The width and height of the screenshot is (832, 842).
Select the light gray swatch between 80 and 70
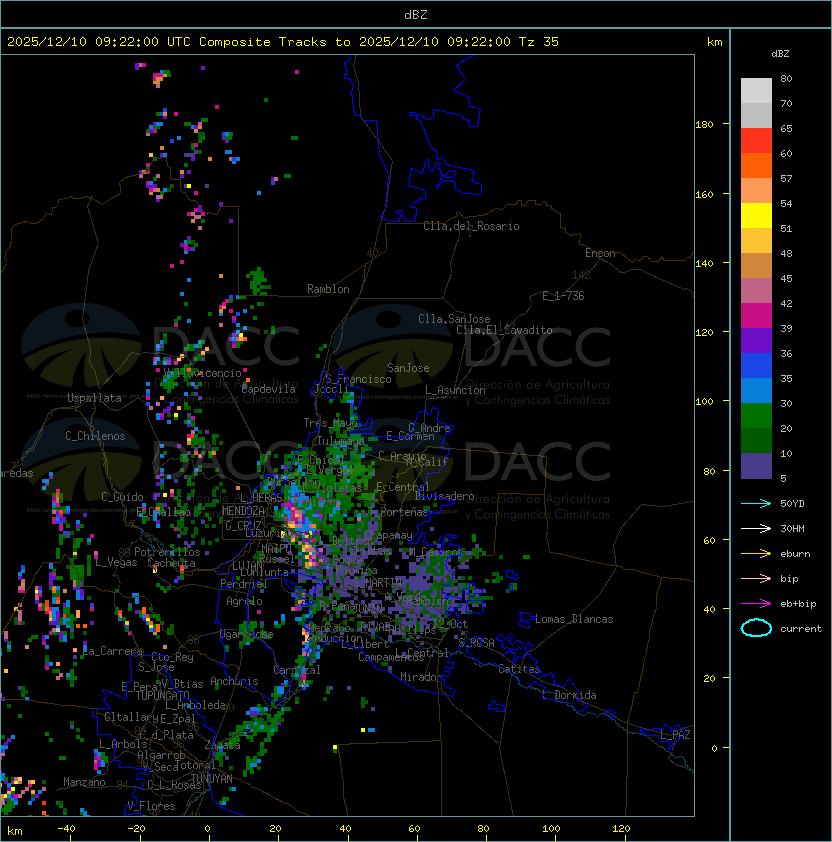tap(756, 91)
